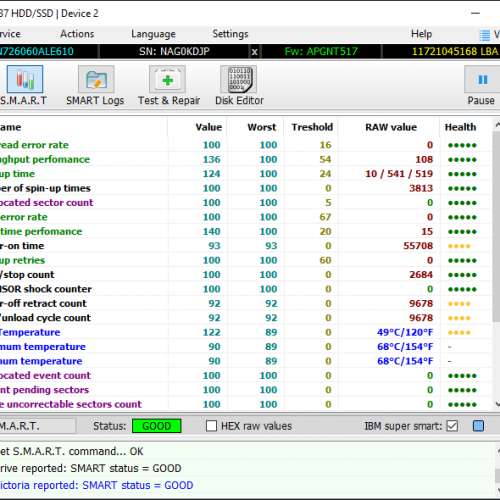The height and width of the screenshot is (500, 500).
Task: Click 'SOR shock counter' row name
Action: [46, 289]
